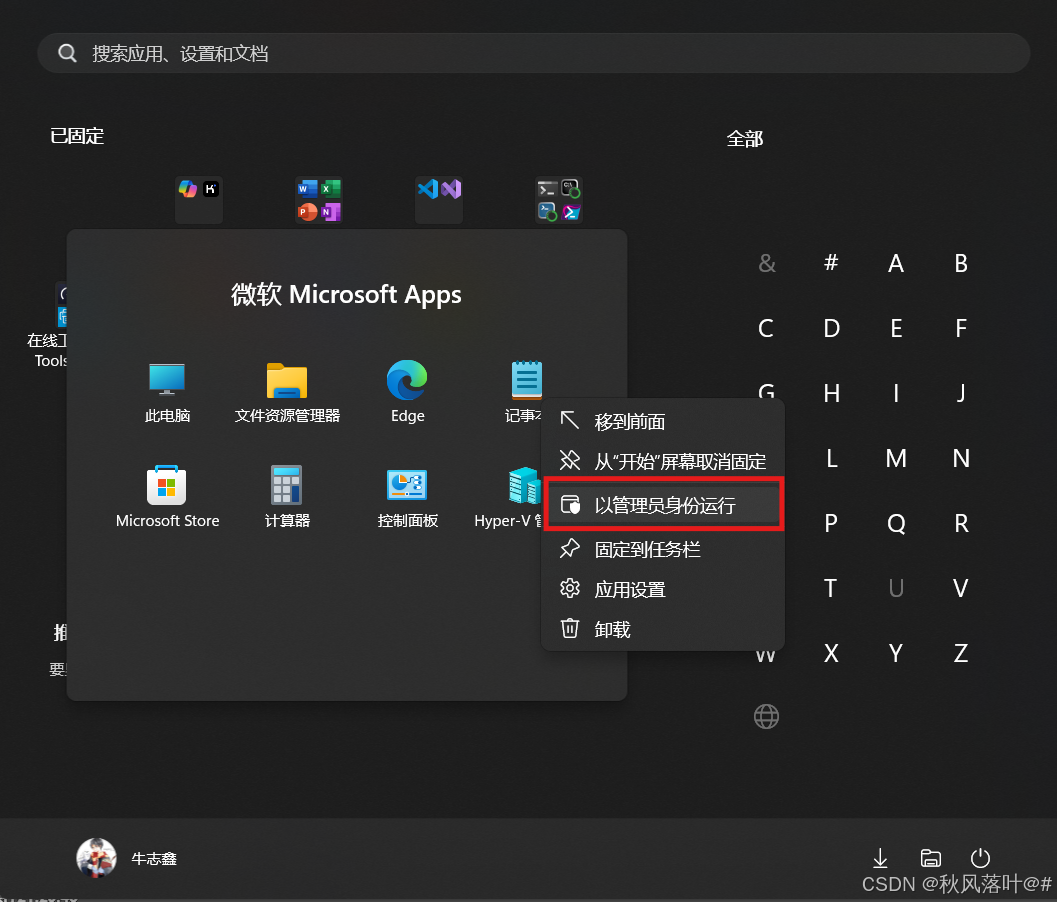Jump to letter C apps
The width and height of the screenshot is (1057, 902).
[x=766, y=328]
